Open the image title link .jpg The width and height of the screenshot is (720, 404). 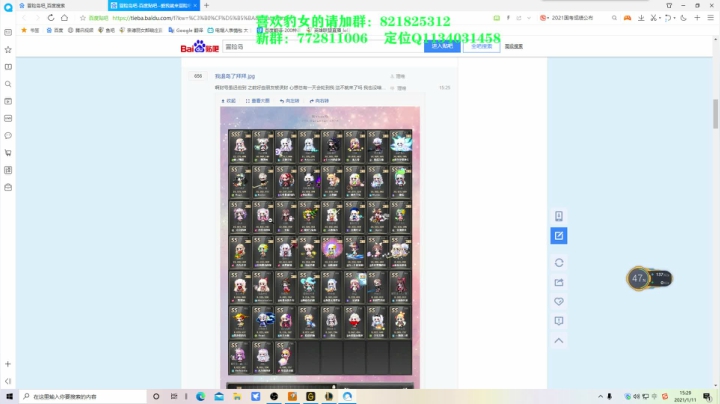pos(235,76)
